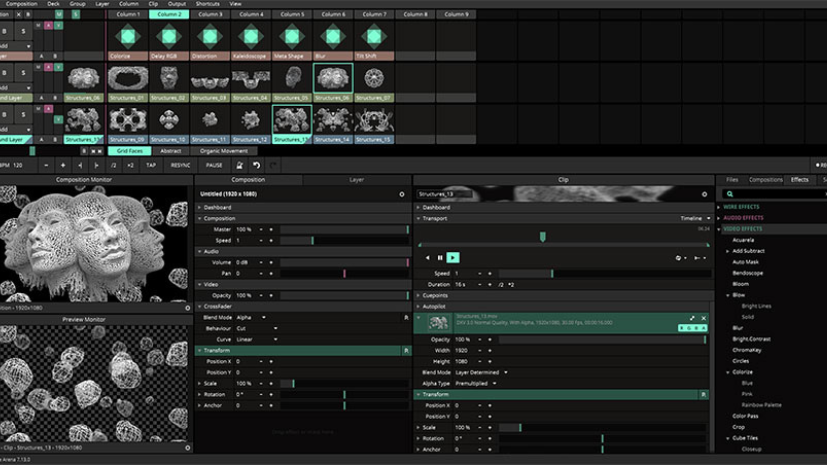
Task: Open the Timeline transport mode dropdown
Action: tap(694, 217)
